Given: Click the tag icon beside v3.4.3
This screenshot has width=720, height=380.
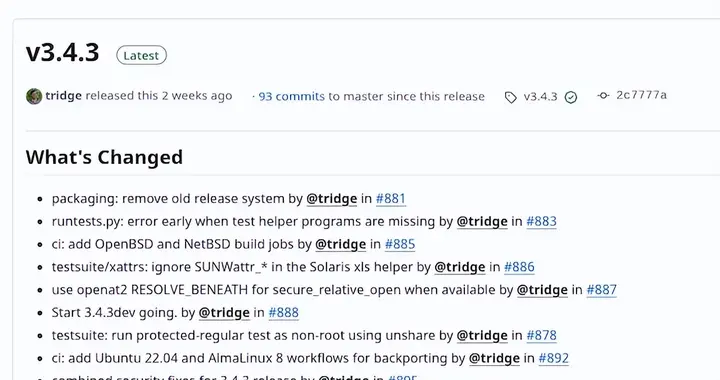Looking at the screenshot, I should point(511,97).
